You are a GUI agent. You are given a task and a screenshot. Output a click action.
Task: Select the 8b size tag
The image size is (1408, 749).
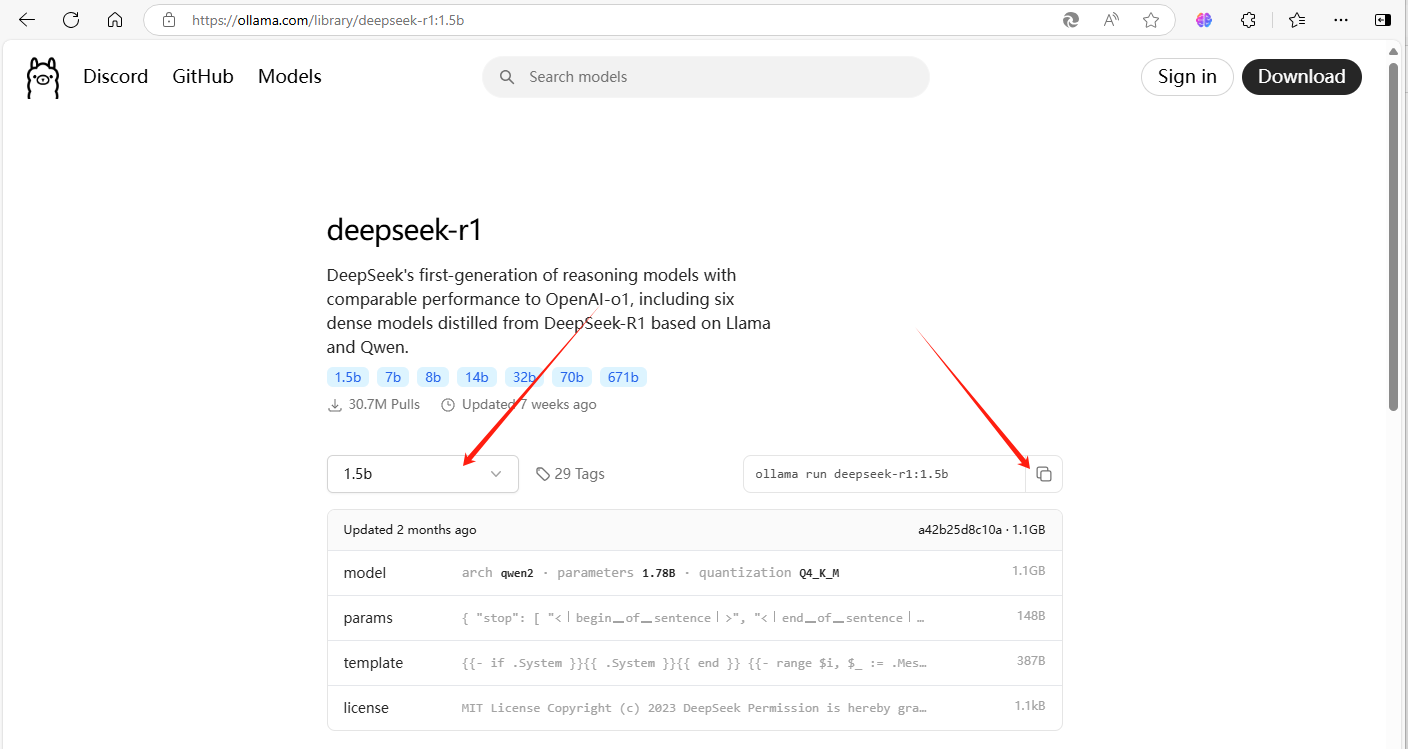tap(433, 377)
